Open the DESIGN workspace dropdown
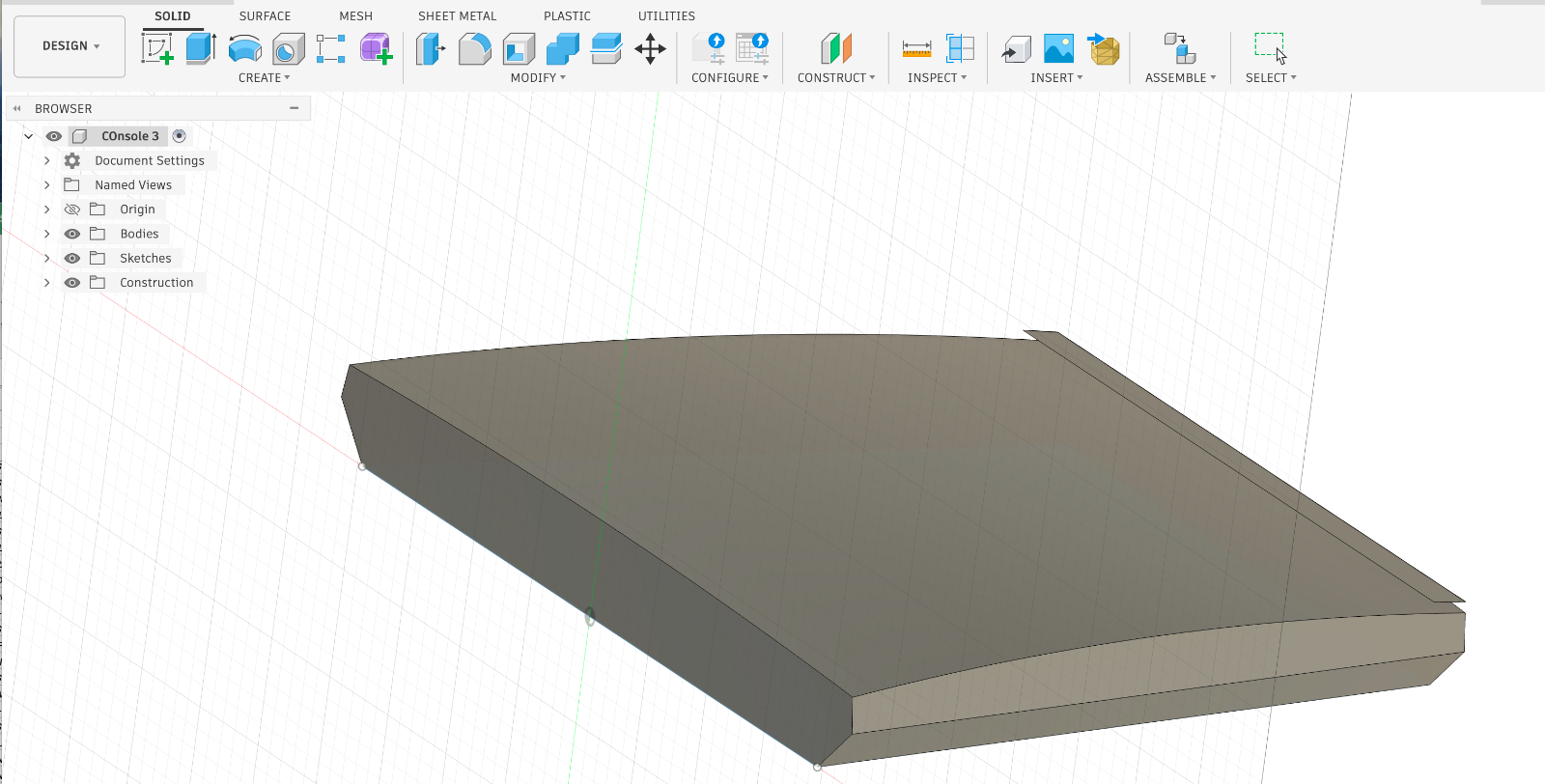Image resolution: width=1545 pixels, height=784 pixels. 70,45
